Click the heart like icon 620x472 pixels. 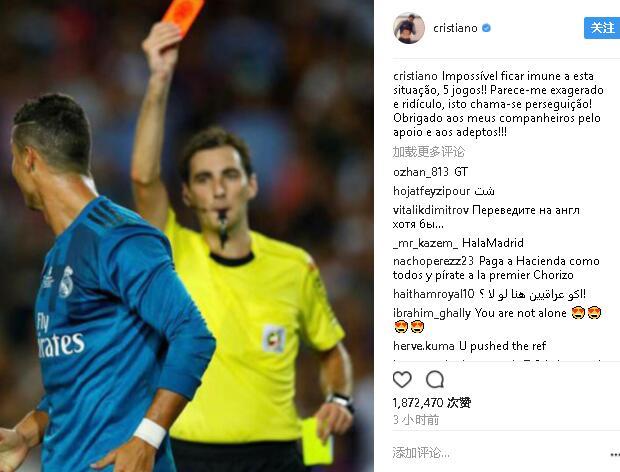(x=402, y=379)
